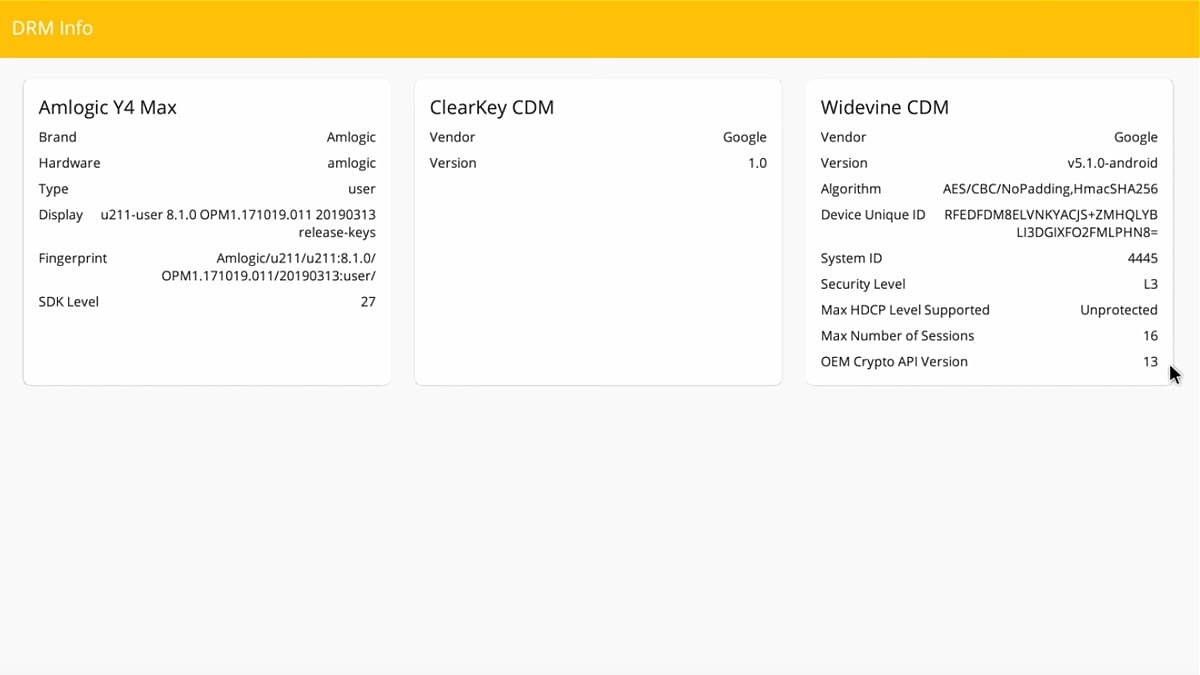Image resolution: width=1200 pixels, height=675 pixels.
Task: Click the Security Level label
Action: coord(863,284)
